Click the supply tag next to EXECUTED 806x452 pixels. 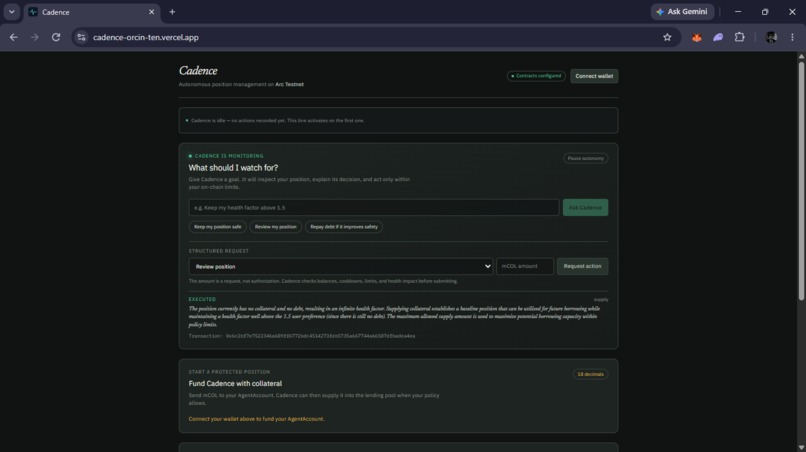[600, 299]
